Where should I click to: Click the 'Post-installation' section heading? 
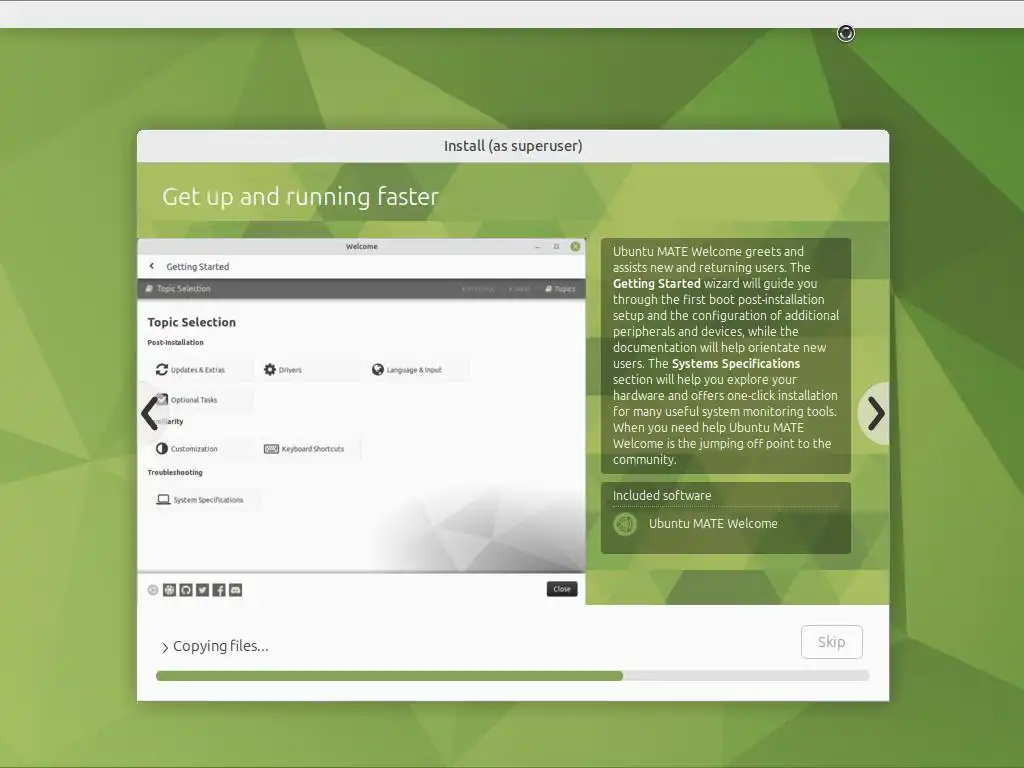175,342
